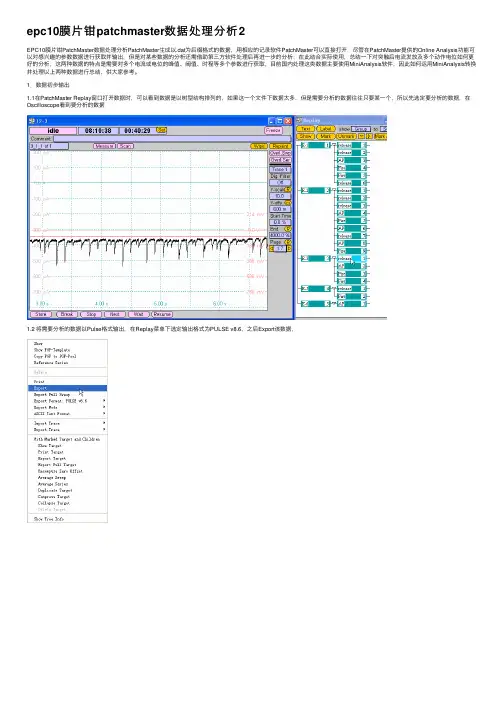Open the Dig. Filter Off selector
This screenshot has height=713, width=504.
pos(280,182)
